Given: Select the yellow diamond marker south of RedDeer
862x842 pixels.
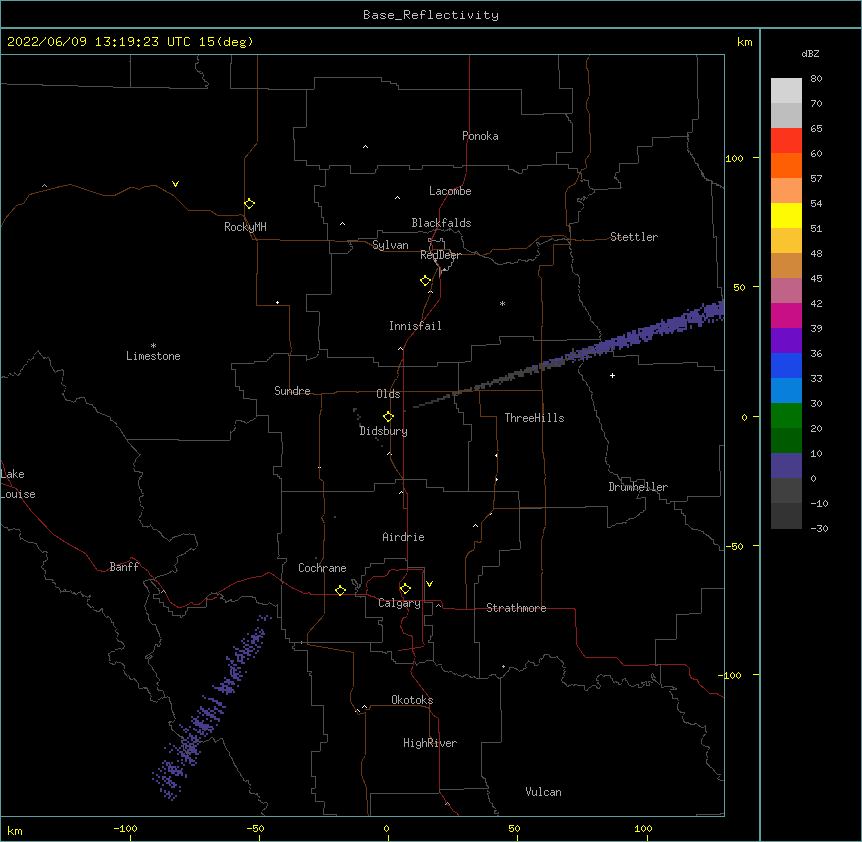Looking at the screenshot, I should point(426,281).
